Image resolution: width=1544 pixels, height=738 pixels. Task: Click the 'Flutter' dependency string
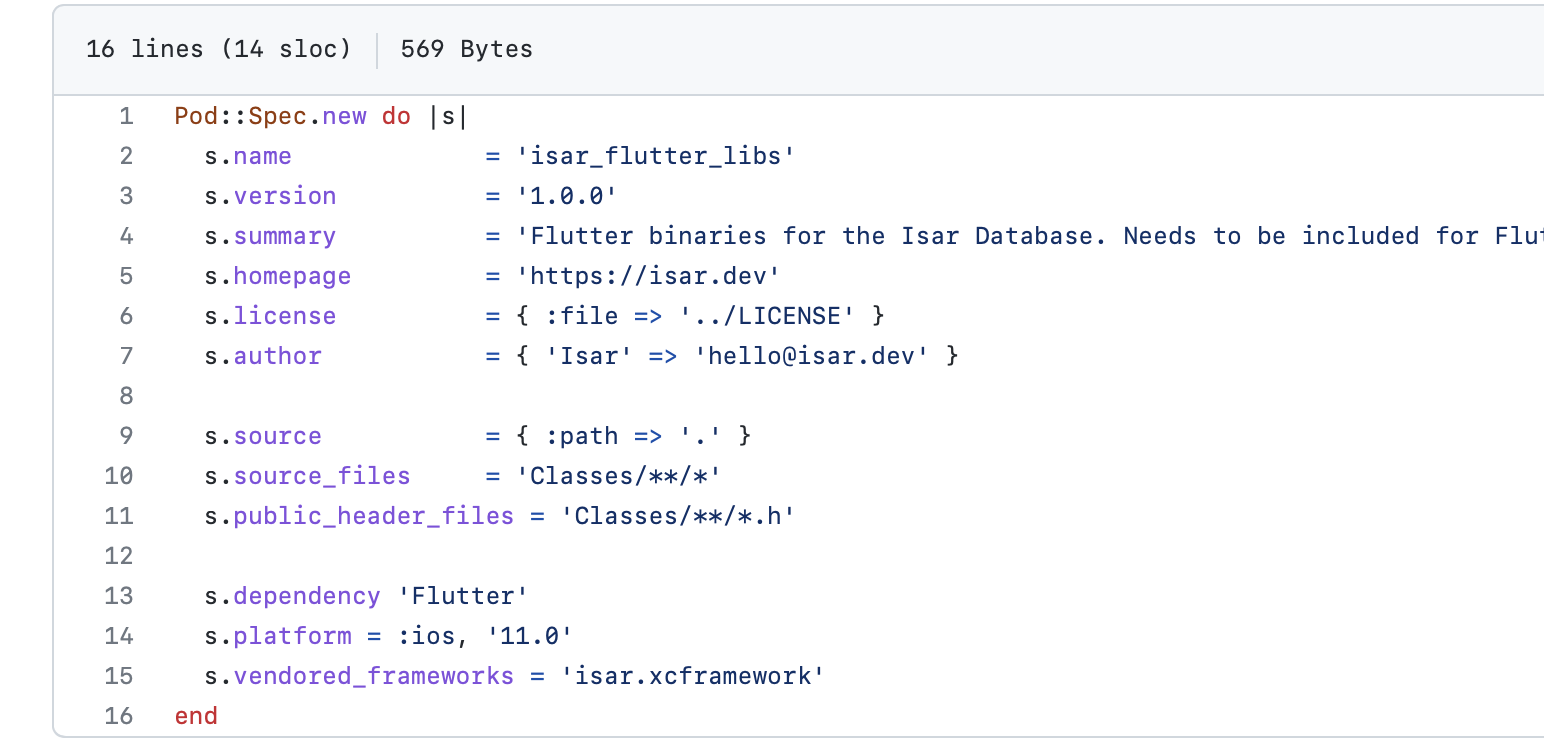[x=463, y=596]
